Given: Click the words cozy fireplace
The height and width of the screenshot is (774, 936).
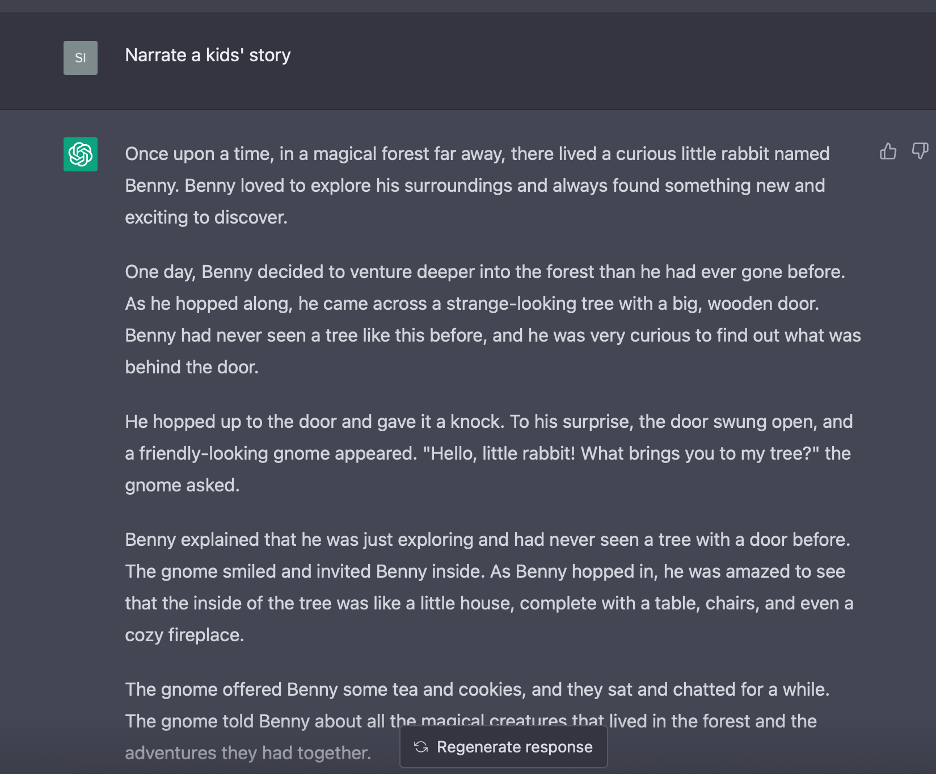Looking at the screenshot, I should (x=184, y=635).
